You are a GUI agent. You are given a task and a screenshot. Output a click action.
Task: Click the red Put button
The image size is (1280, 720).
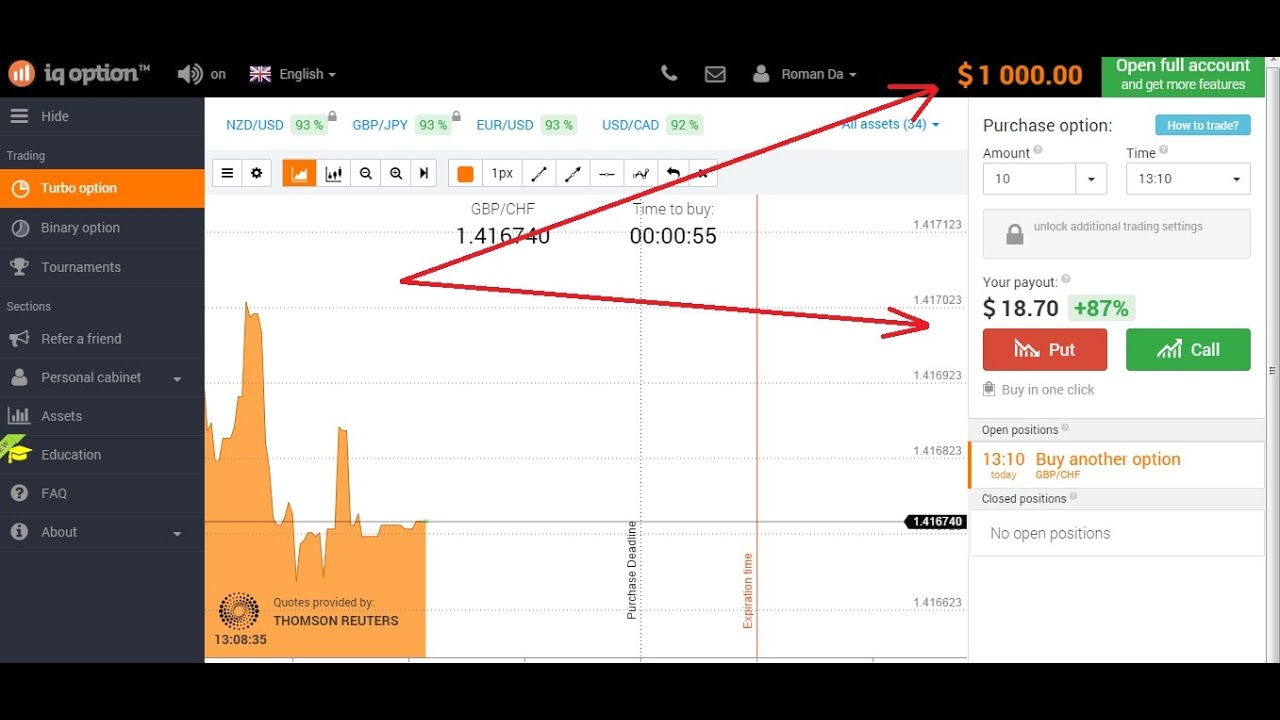click(1045, 350)
